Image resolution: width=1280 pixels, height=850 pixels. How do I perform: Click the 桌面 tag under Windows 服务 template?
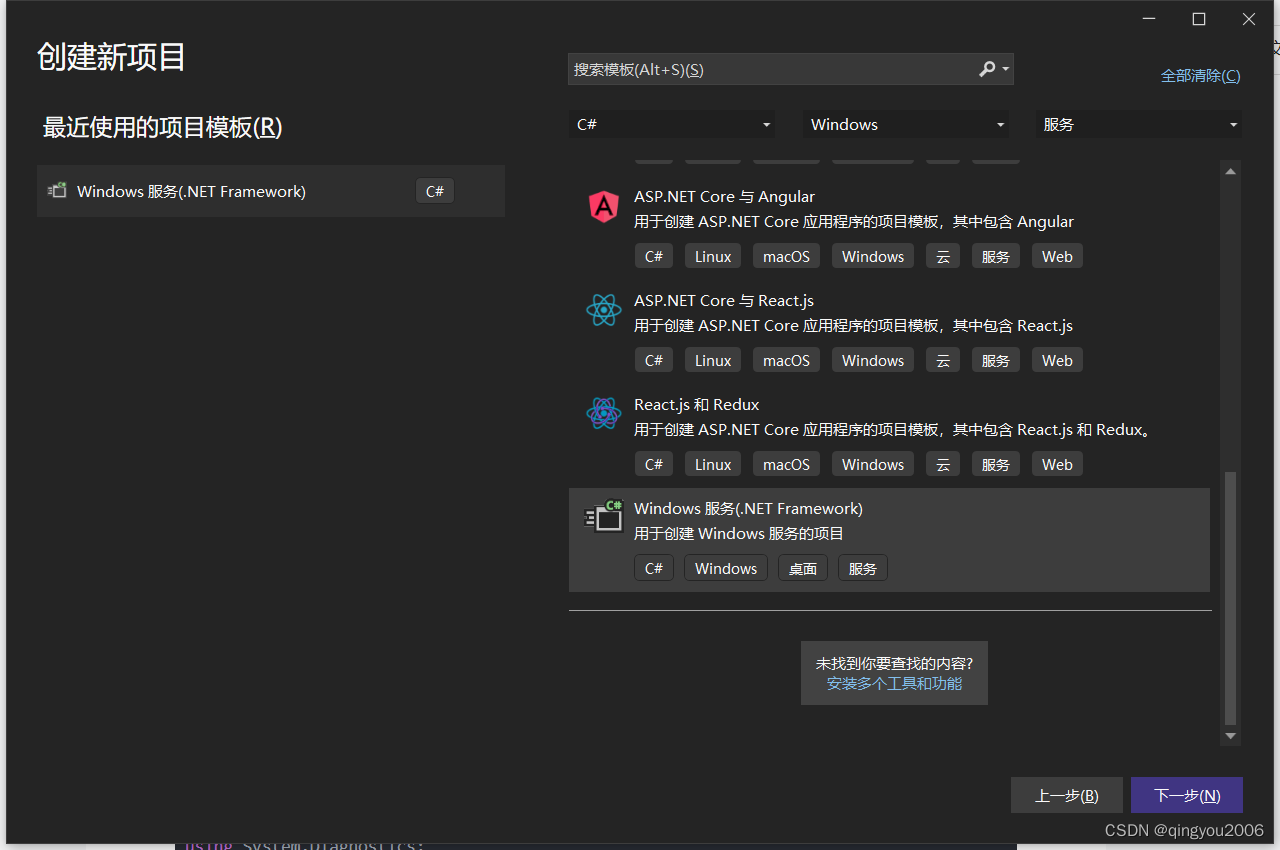coord(802,569)
